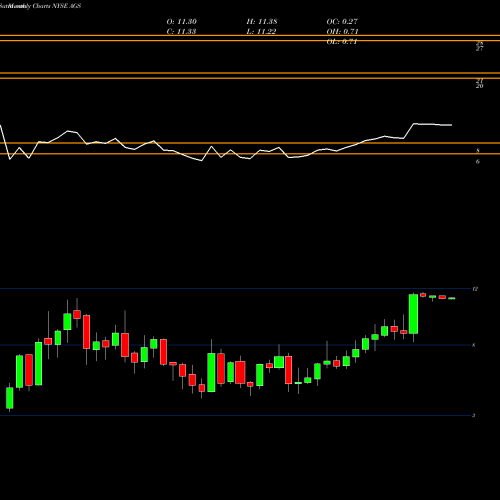Viewport: 500px width, 500px height.
Task: Click the '6' indicator axis label
Action: 478,162
